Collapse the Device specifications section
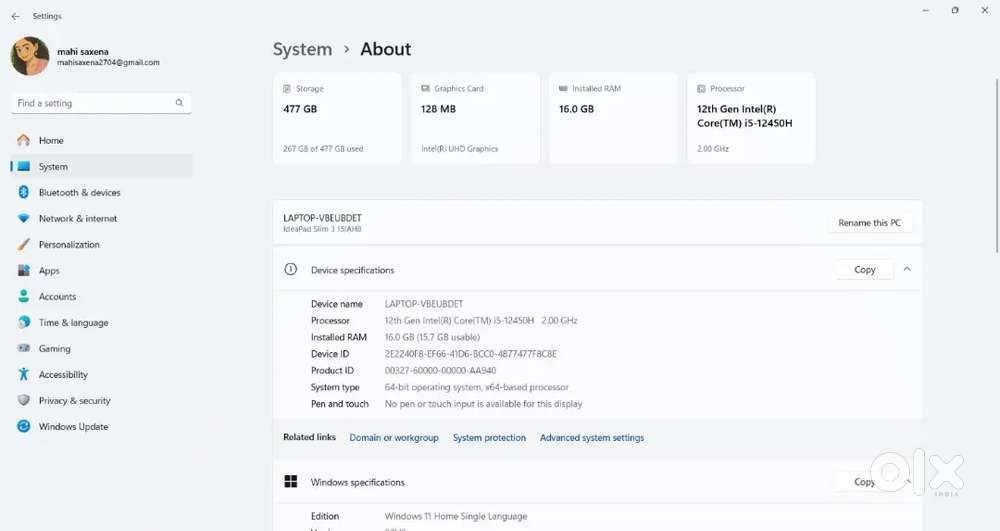The height and width of the screenshot is (531, 1000). click(907, 270)
